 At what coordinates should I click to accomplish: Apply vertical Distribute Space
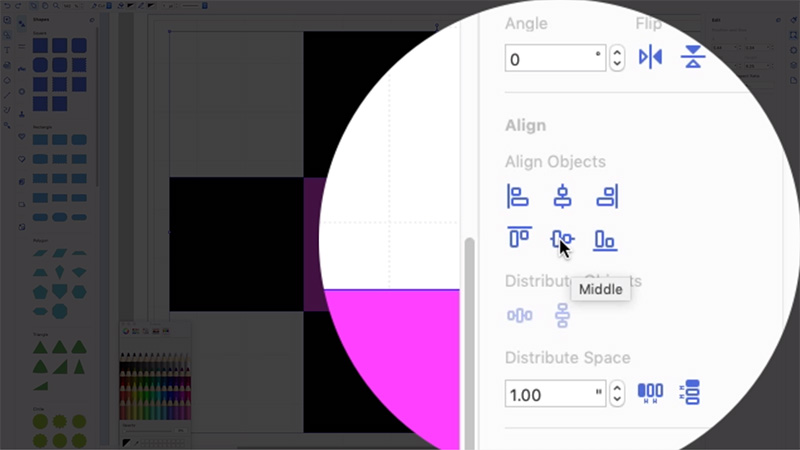[689, 393]
